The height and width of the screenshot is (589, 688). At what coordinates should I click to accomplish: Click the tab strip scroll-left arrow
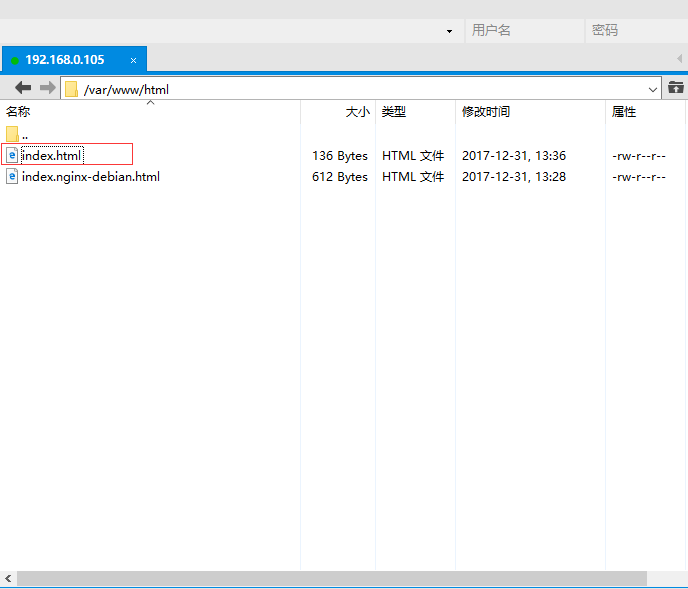tap(679, 58)
